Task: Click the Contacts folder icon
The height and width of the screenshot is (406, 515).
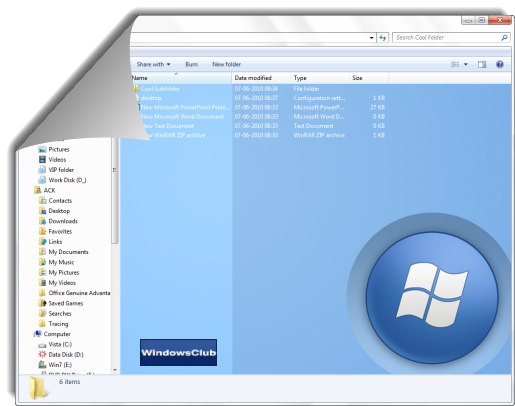Action: coord(42,201)
